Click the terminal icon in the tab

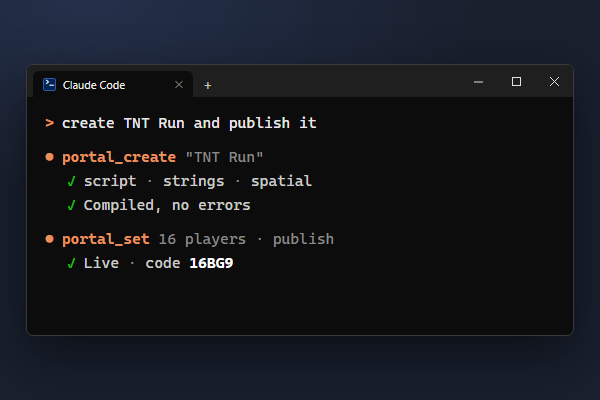coord(50,85)
